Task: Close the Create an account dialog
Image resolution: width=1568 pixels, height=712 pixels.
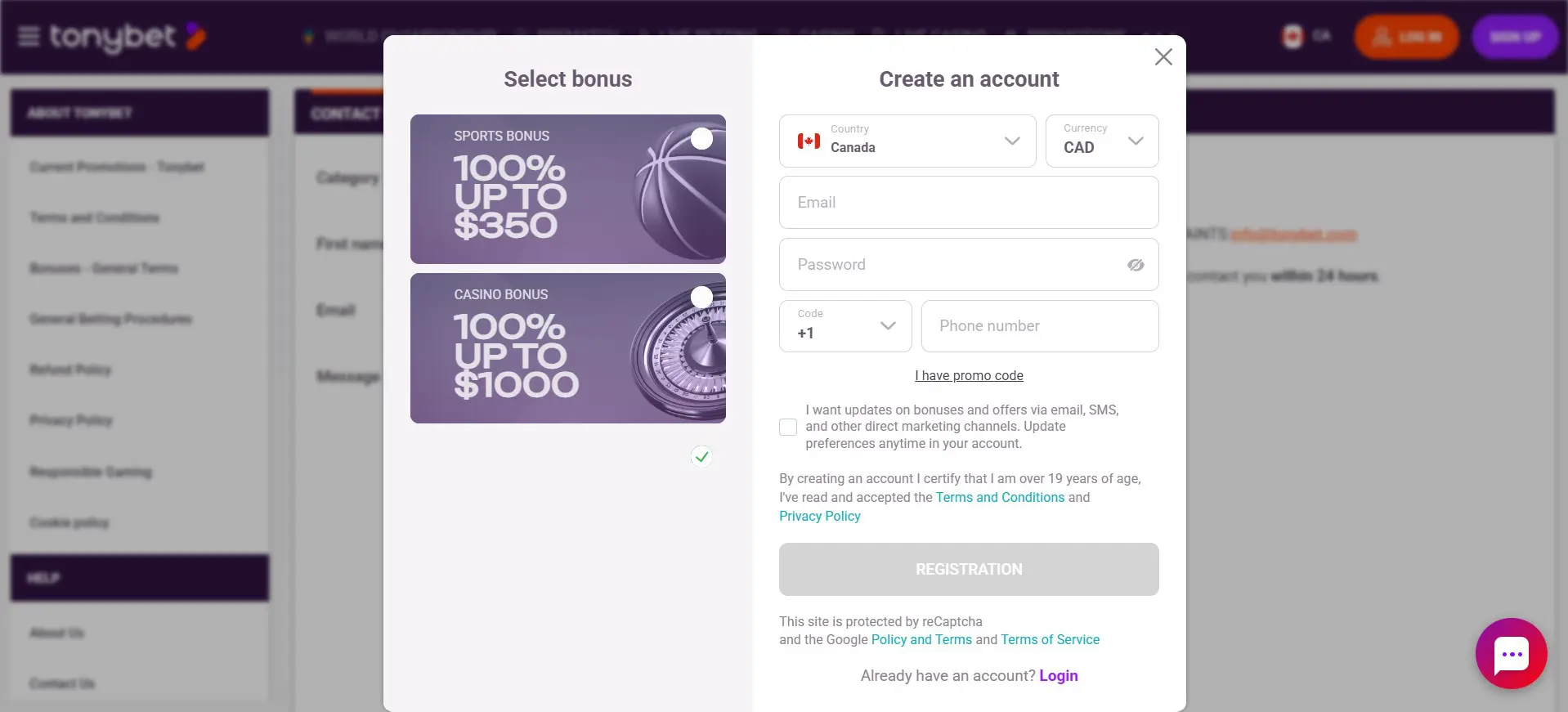Action: pyautogui.click(x=1163, y=57)
